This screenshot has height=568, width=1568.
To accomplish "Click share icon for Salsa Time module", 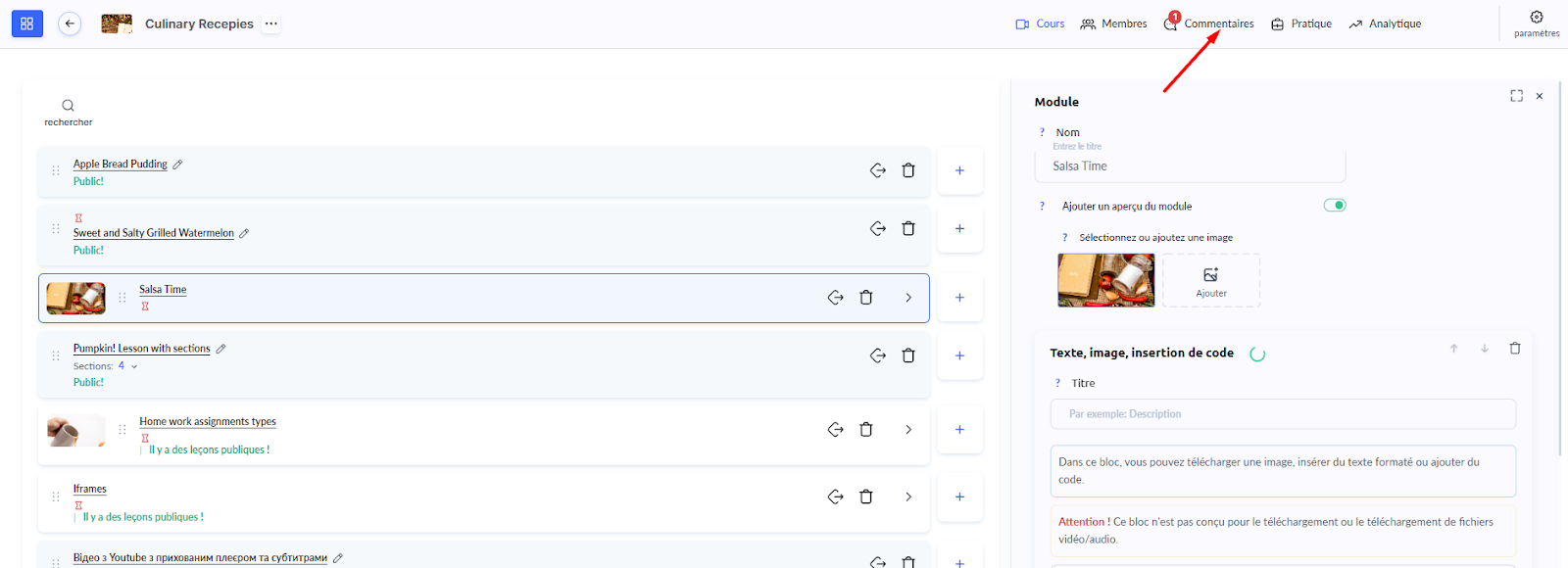I will (x=835, y=298).
